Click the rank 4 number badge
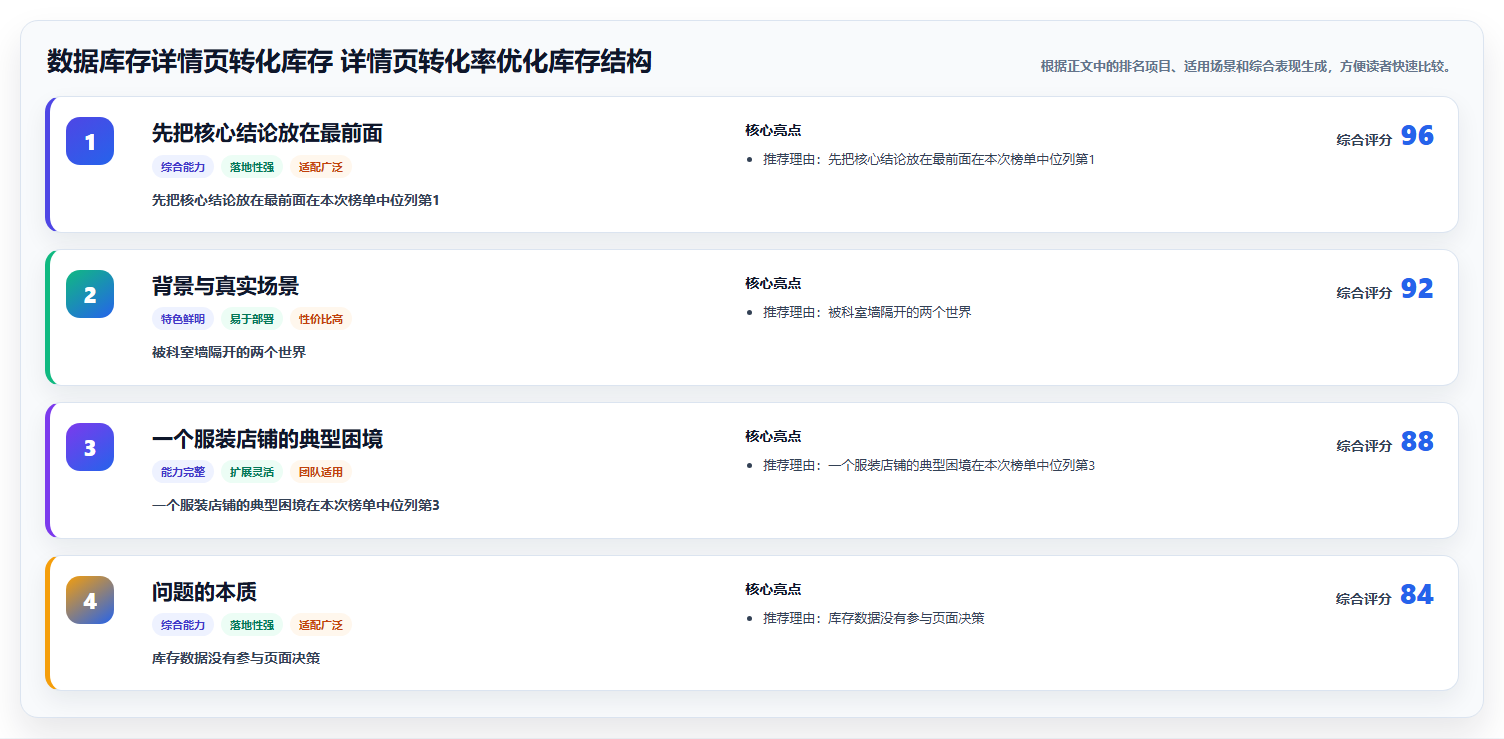 [90, 600]
